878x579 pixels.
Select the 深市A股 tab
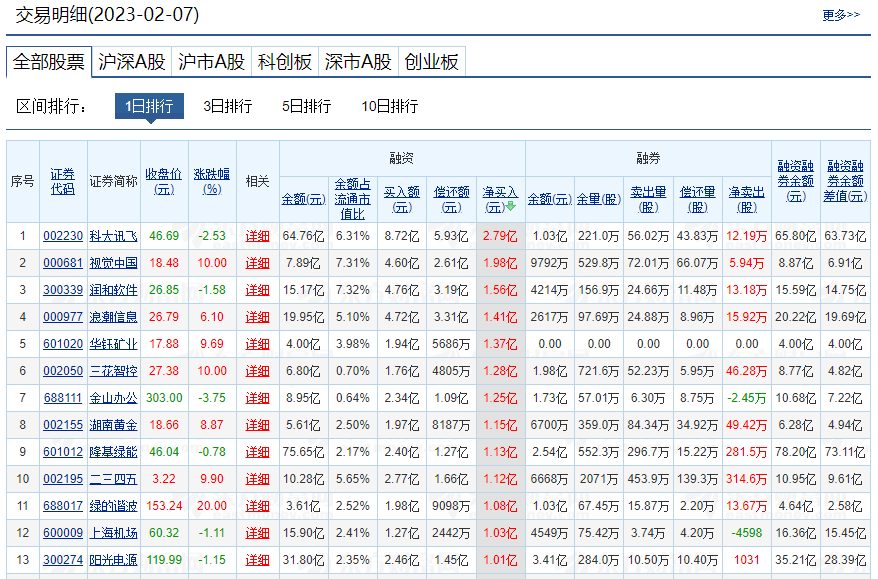(357, 62)
